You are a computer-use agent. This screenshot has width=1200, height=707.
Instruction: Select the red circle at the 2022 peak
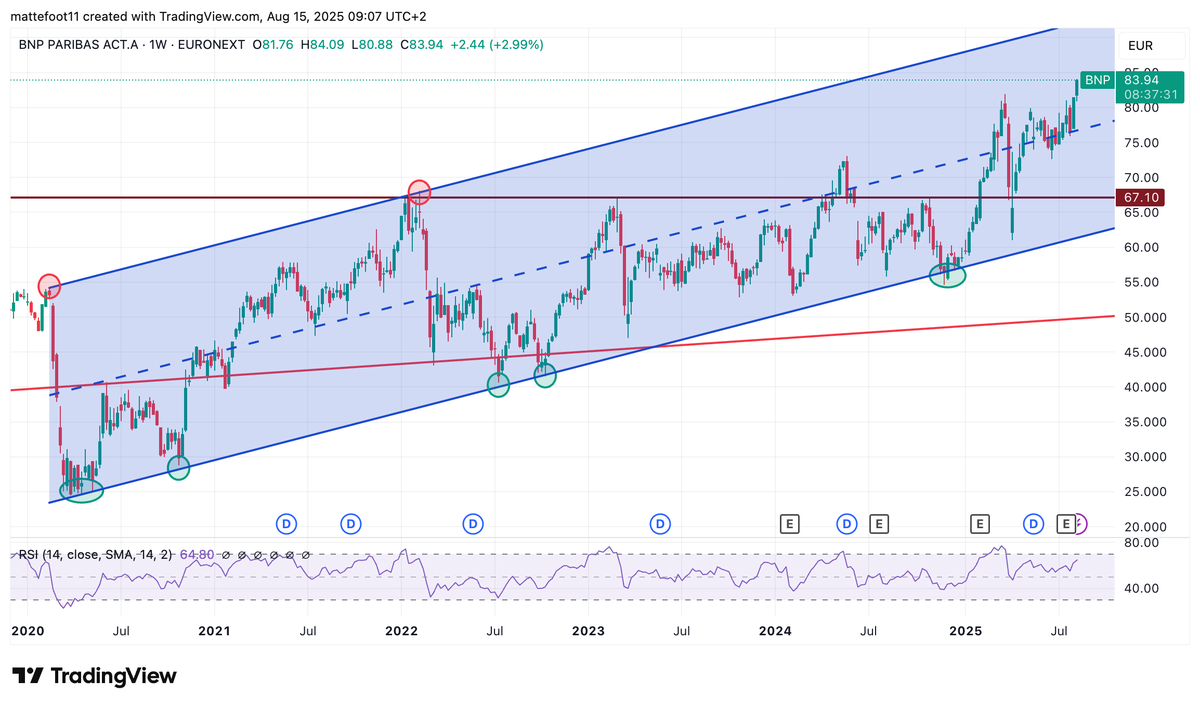pyautogui.click(x=419, y=192)
